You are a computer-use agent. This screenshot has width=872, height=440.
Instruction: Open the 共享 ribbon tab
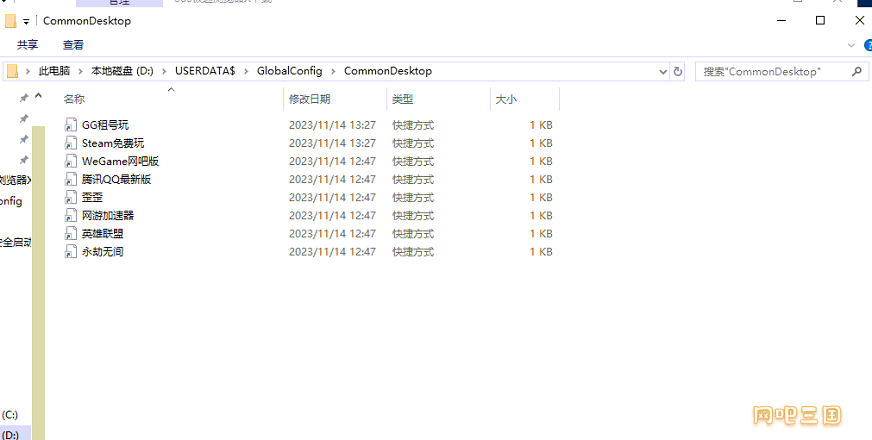pyautogui.click(x=28, y=45)
